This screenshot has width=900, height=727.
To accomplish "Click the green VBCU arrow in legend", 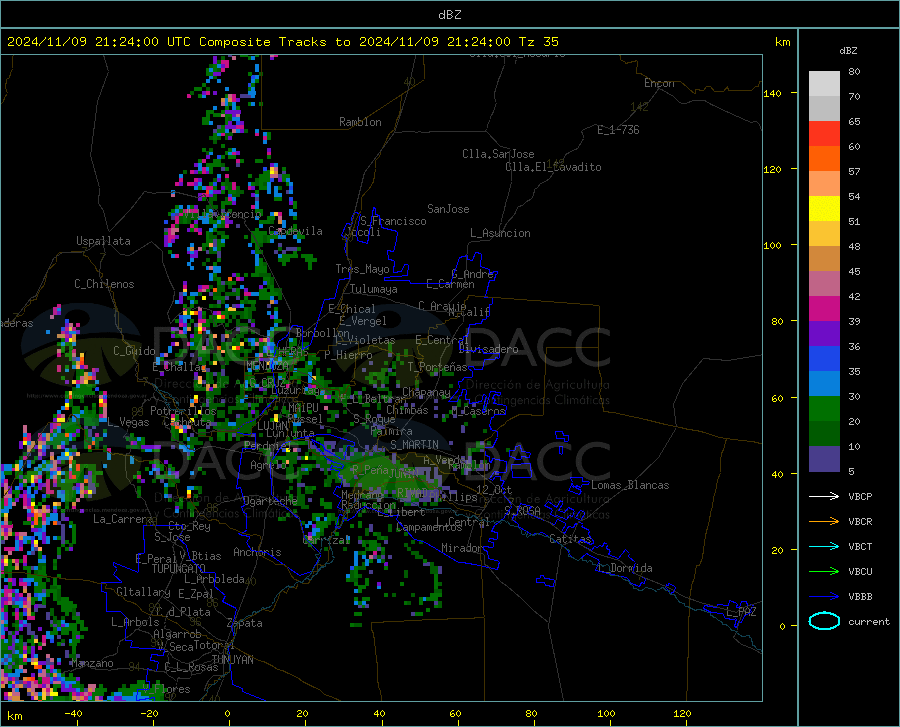I will coord(824,572).
